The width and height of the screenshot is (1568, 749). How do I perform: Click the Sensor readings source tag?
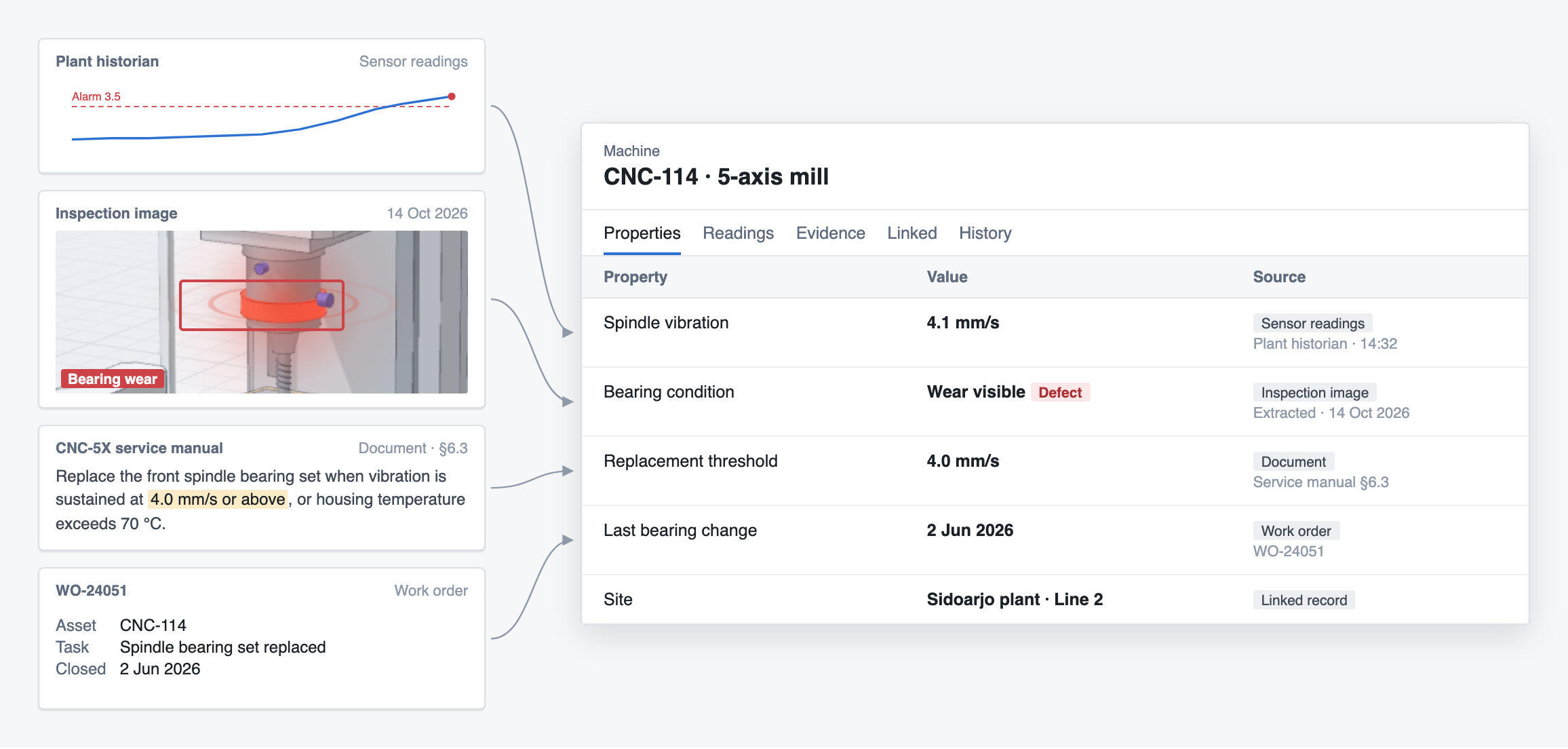click(1312, 324)
